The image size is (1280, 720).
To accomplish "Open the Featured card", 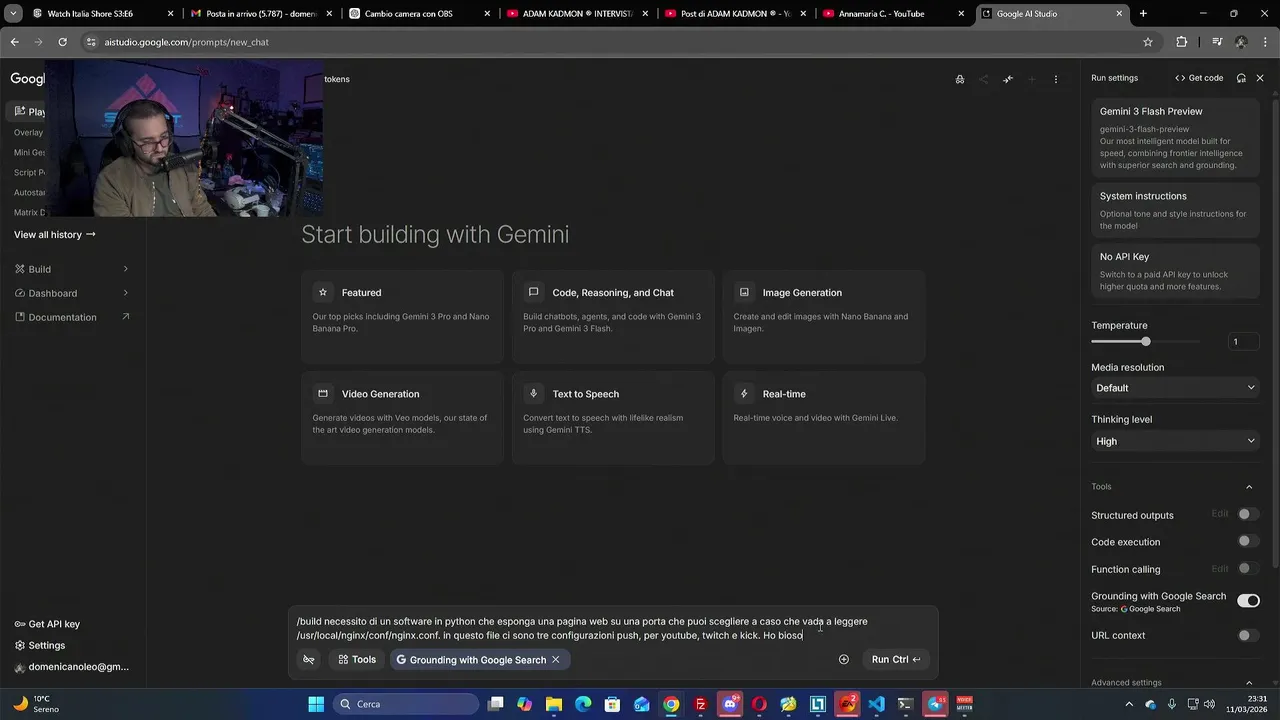I will pos(402,316).
